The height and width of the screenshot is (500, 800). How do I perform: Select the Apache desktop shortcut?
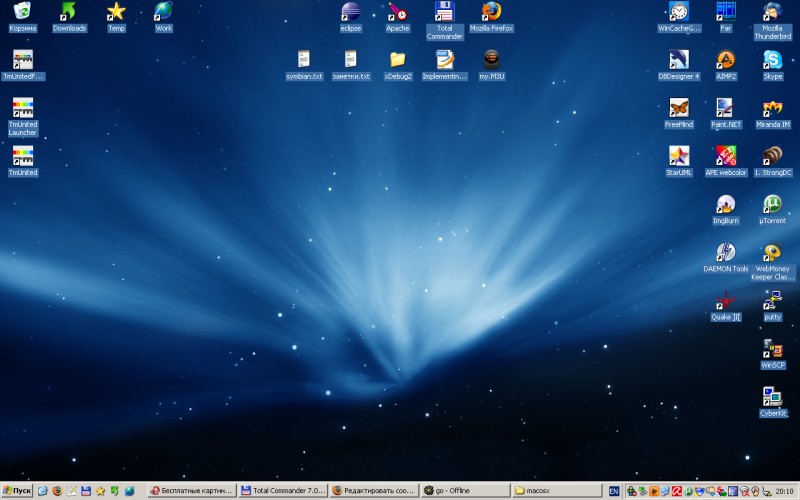(x=398, y=12)
